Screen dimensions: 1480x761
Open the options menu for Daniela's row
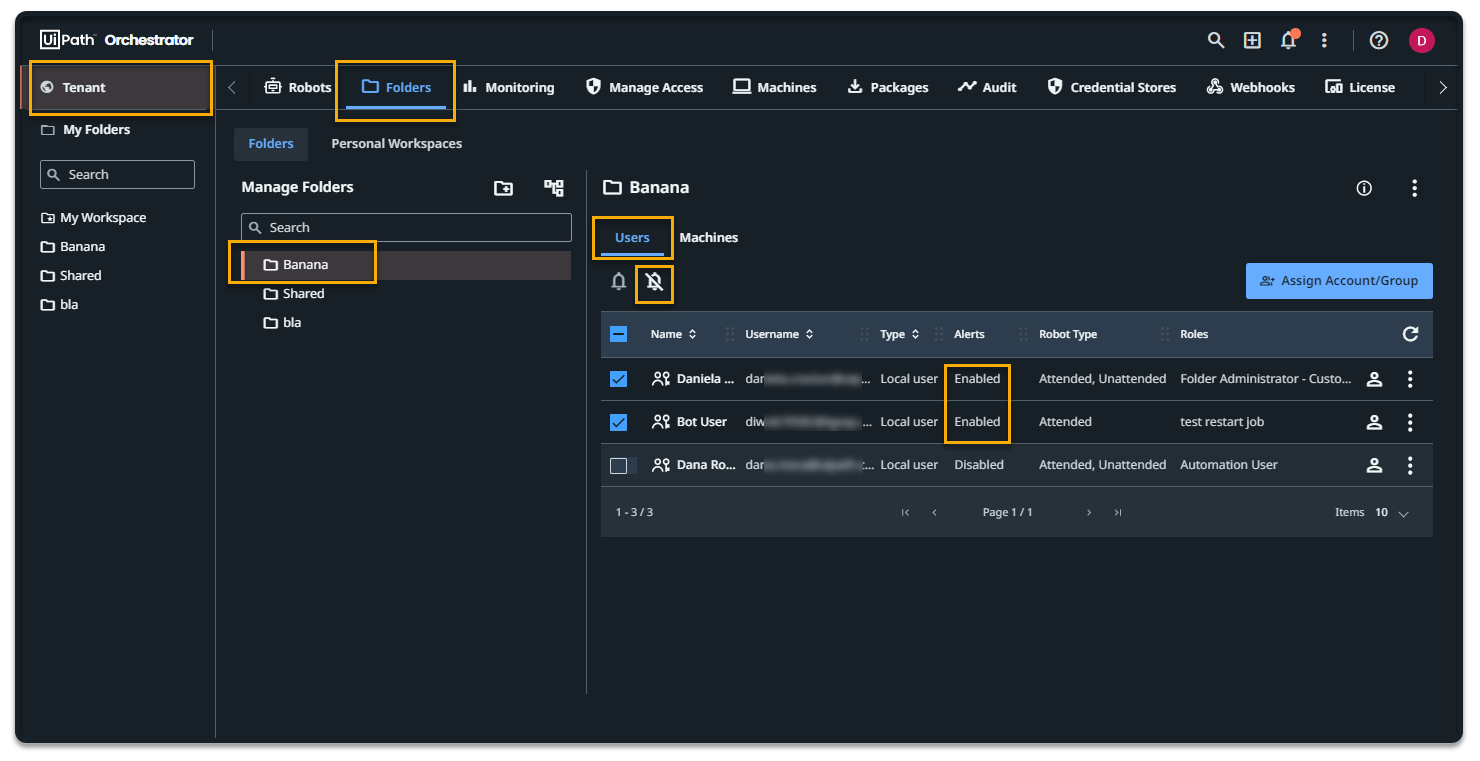click(x=1410, y=379)
